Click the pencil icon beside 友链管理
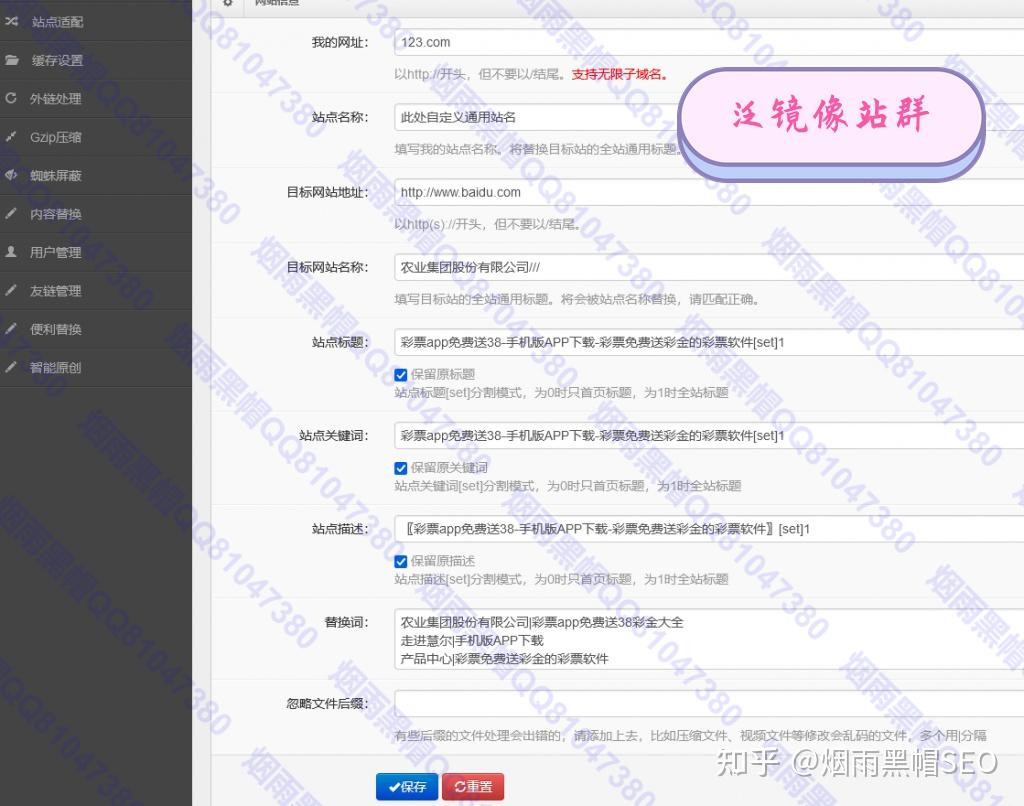 tap(10, 291)
